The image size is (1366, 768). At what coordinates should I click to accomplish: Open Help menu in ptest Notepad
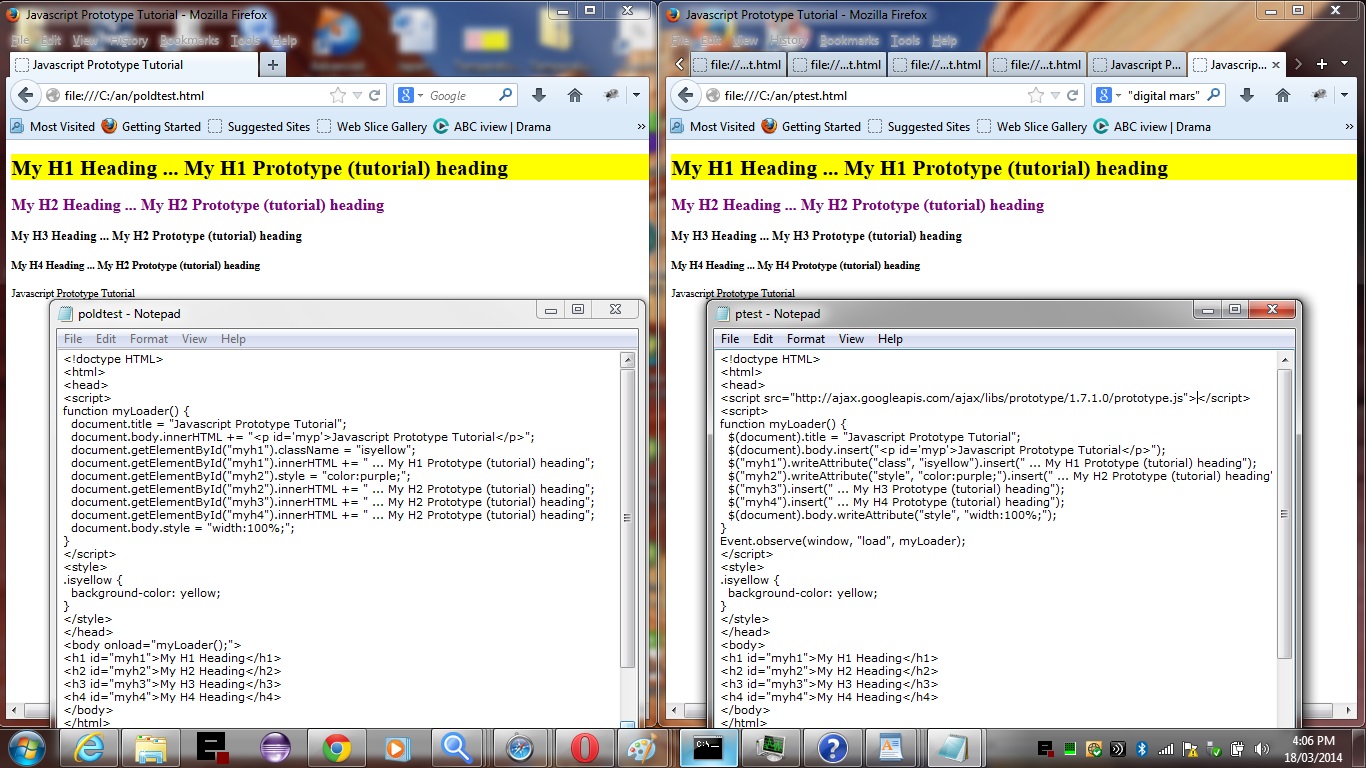(890, 339)
